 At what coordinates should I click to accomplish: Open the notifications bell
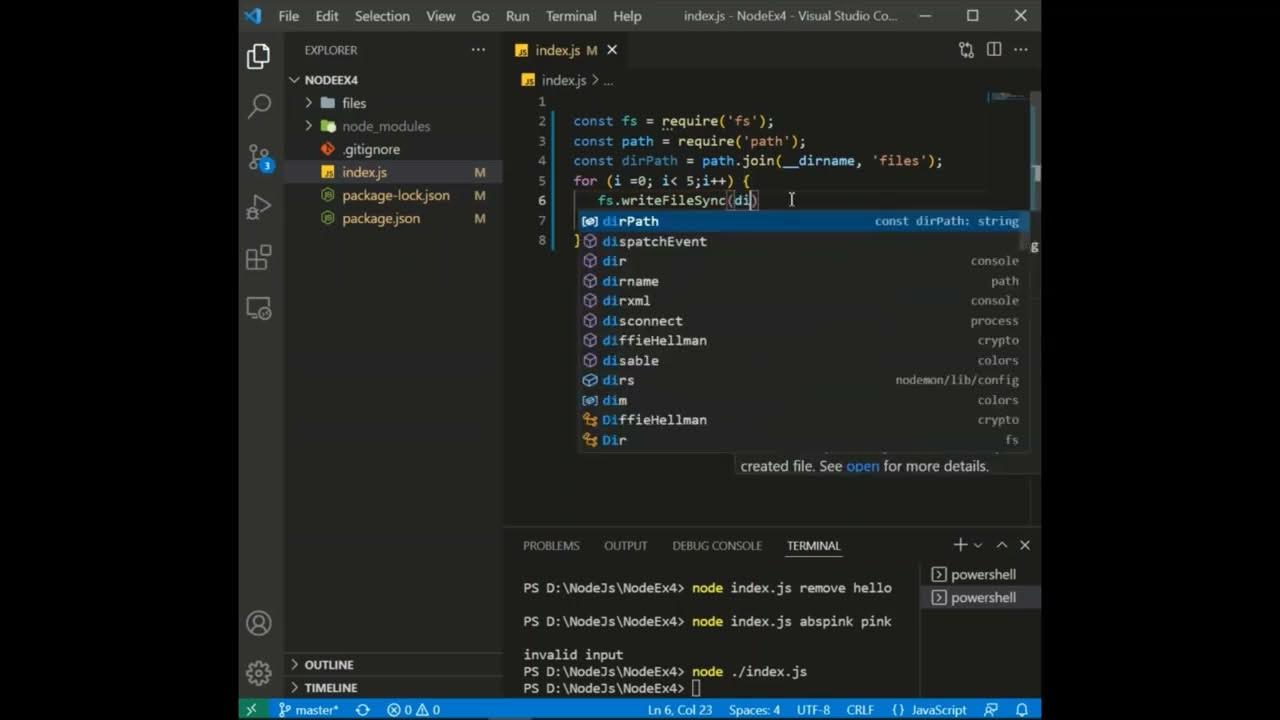pos(1022,710)
